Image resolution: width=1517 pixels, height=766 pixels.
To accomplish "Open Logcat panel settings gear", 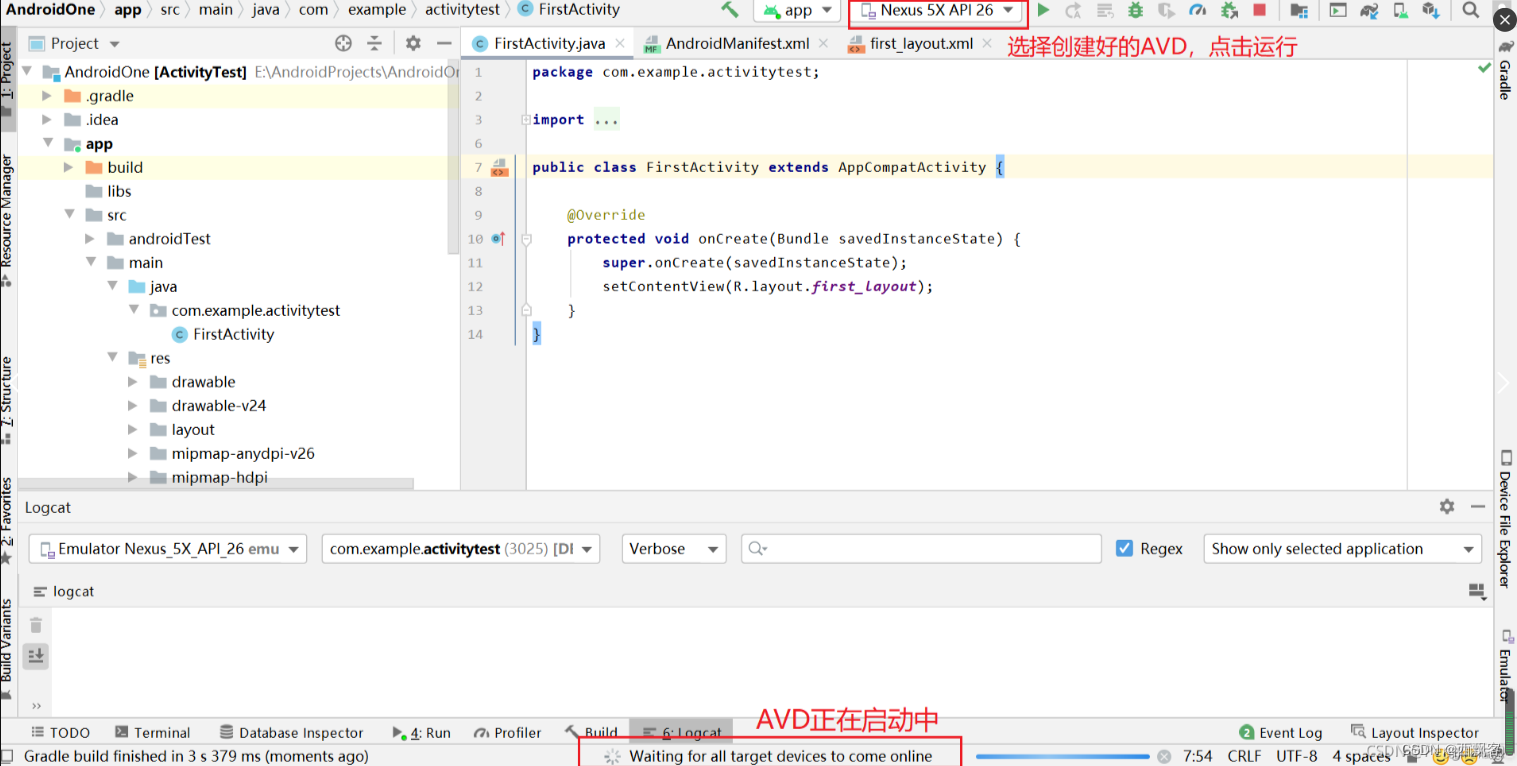I will [x=1447, y=507].
